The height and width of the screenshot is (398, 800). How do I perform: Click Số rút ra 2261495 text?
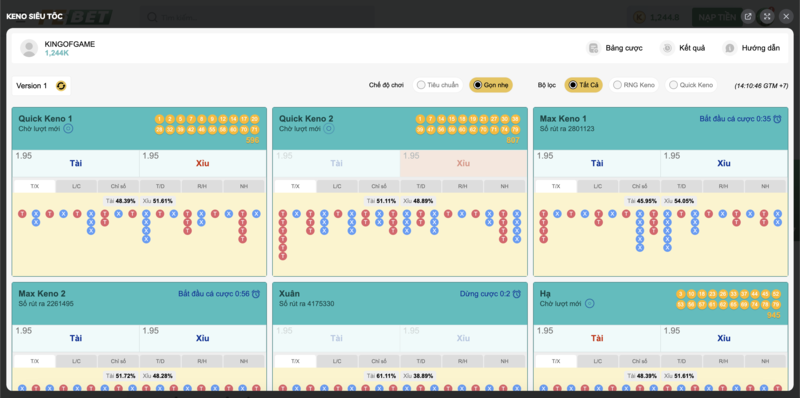(x=46, y=304)
